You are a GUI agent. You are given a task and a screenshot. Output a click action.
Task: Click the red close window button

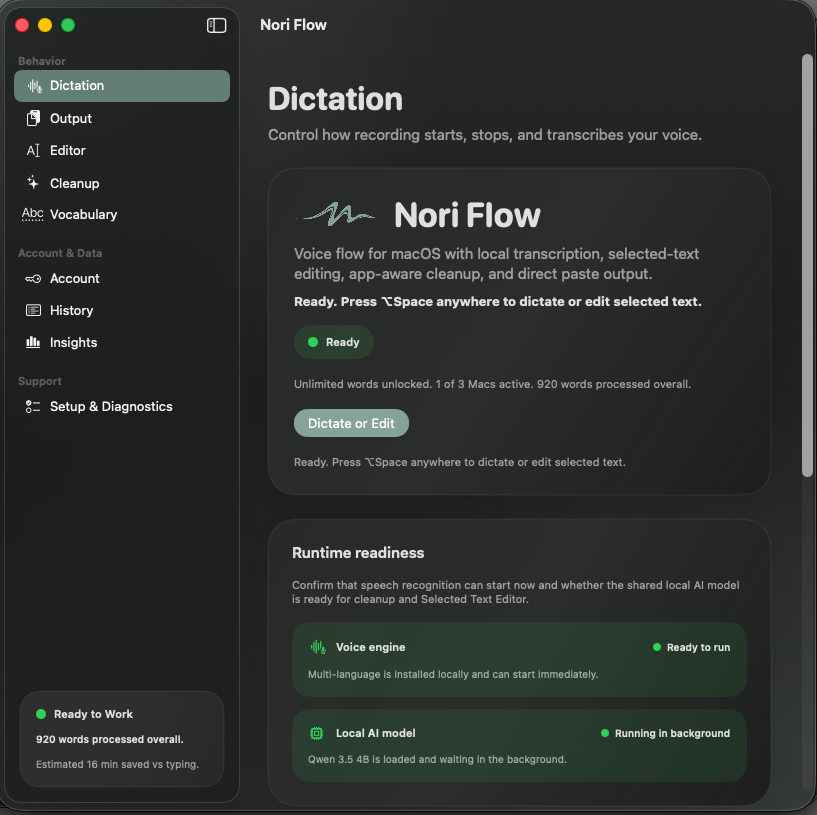[22, 25]
